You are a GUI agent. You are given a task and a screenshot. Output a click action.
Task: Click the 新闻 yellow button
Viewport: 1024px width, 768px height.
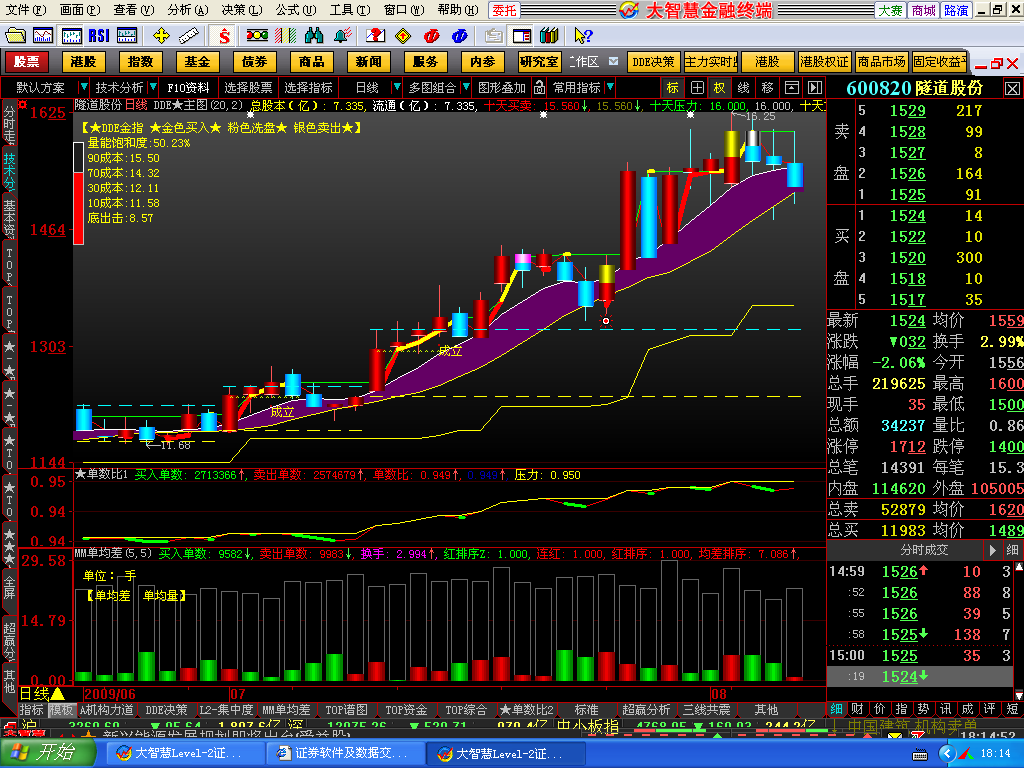pos(368,61)
